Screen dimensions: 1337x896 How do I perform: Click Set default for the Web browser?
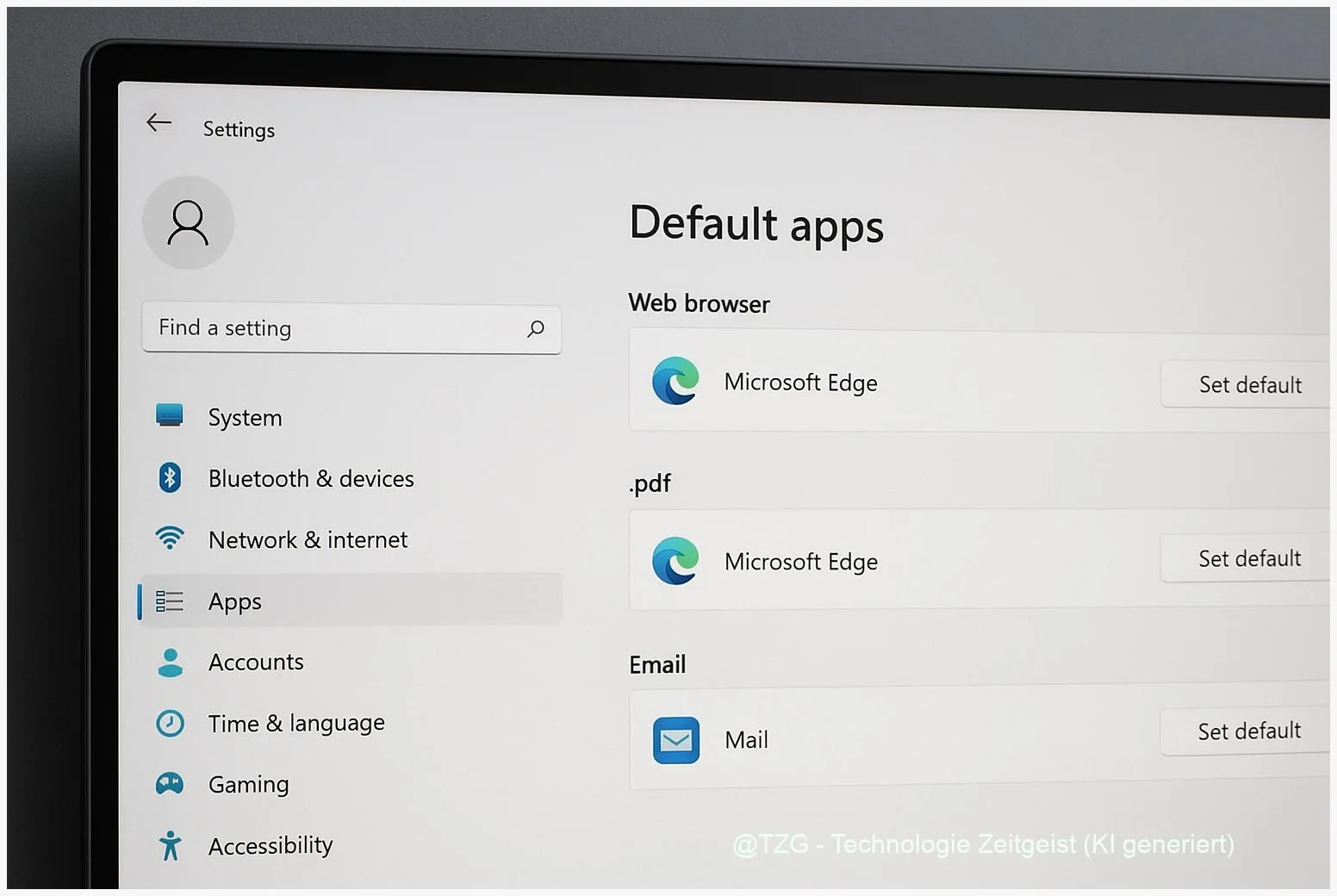point(1249,384)
